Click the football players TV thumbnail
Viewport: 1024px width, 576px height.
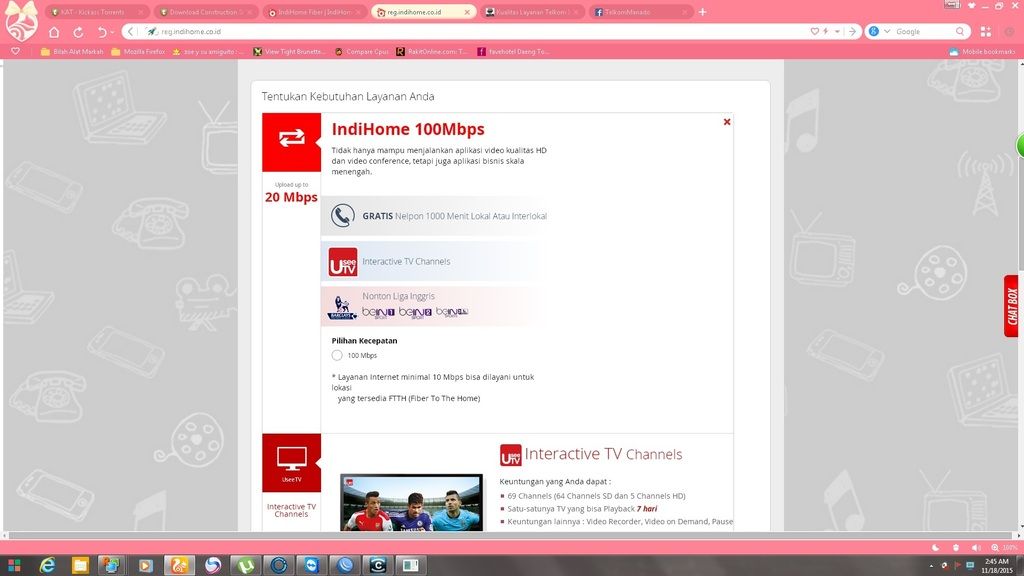click(411, 502)
